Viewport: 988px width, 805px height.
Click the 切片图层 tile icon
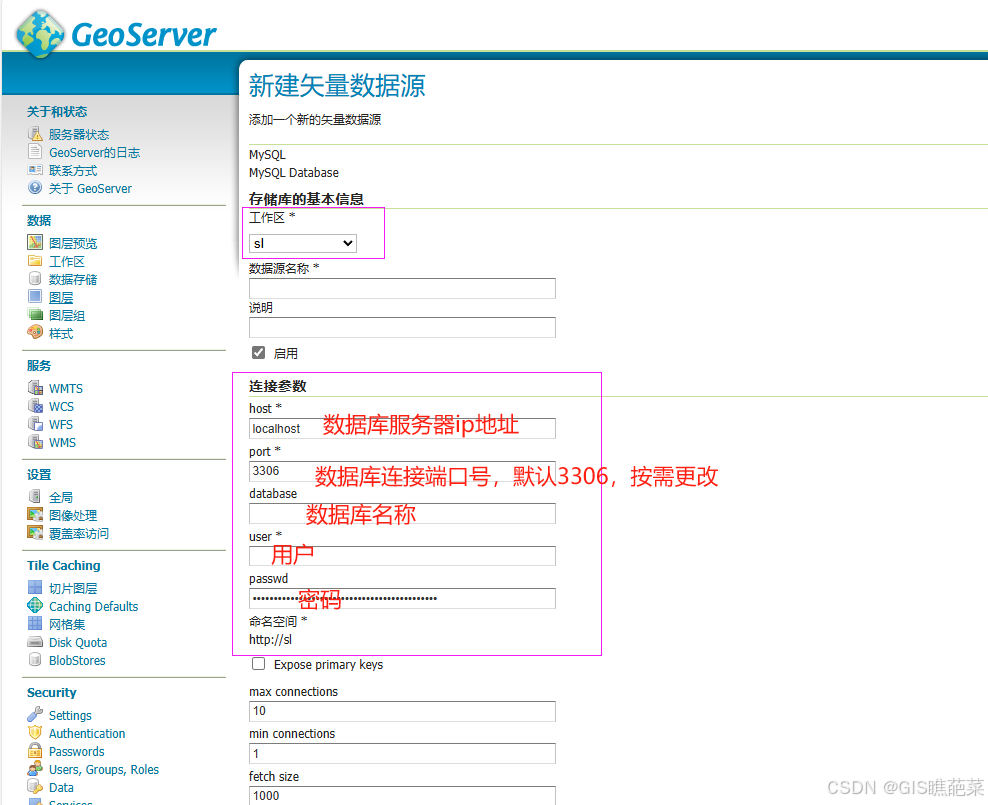35,587
